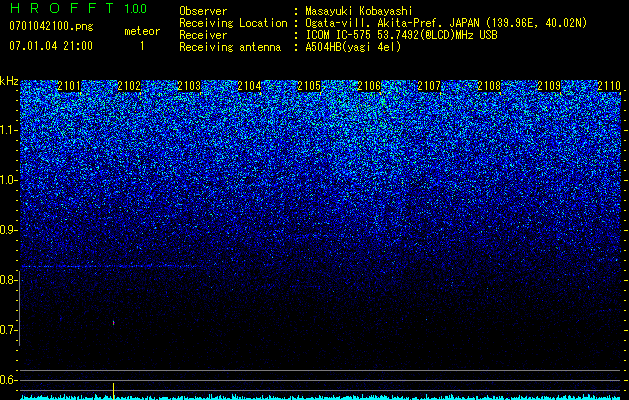The width and height of the screenshot is (629, 400).
Task: Select the file name 0701042100.png
Action: tap(51, 26)
